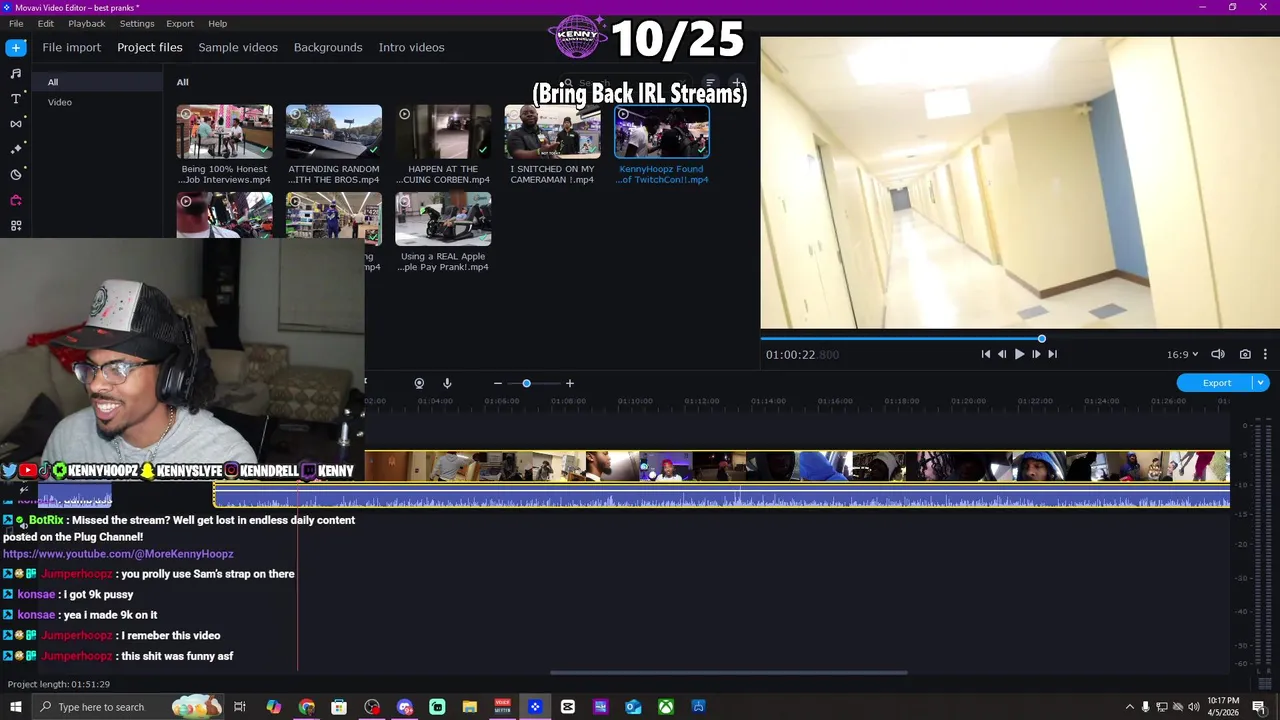Click the 01:00:22 timecode display
Viewport: 1280px width, 720px height.
click(802, 355)
